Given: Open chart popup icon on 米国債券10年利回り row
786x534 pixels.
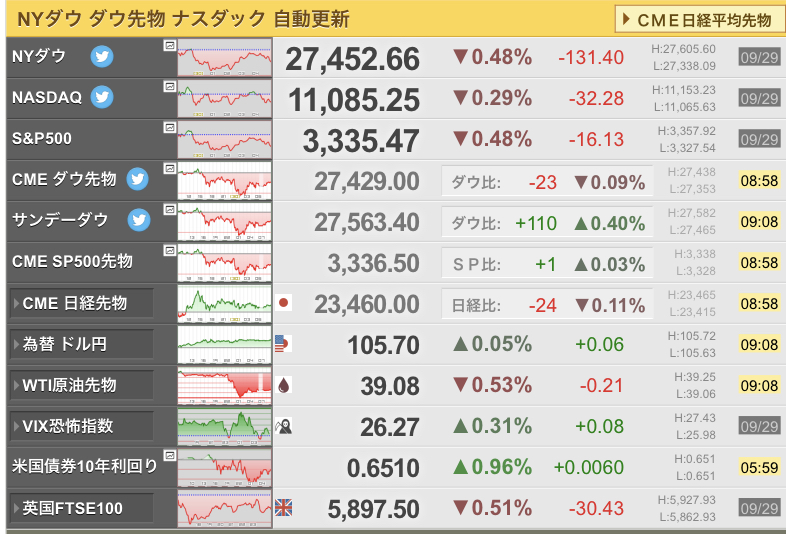Looking at the screenshot, I should 169,455.
